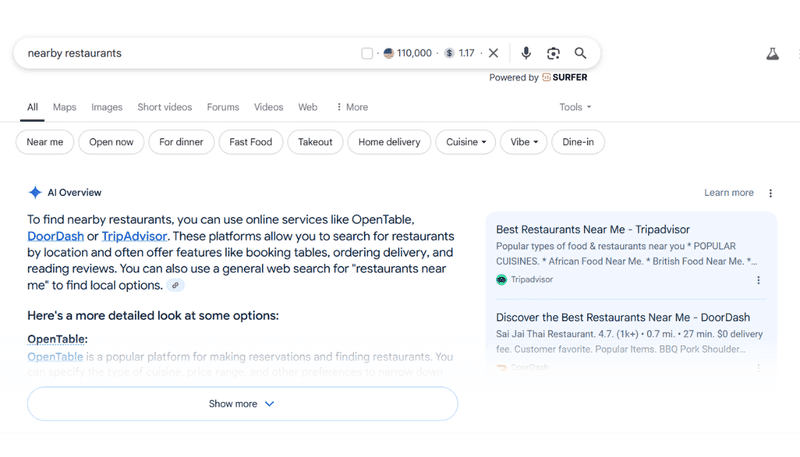Expand the Cuisine filter dropdown
This screenshot has height=457, width=800.
[465, 142]
